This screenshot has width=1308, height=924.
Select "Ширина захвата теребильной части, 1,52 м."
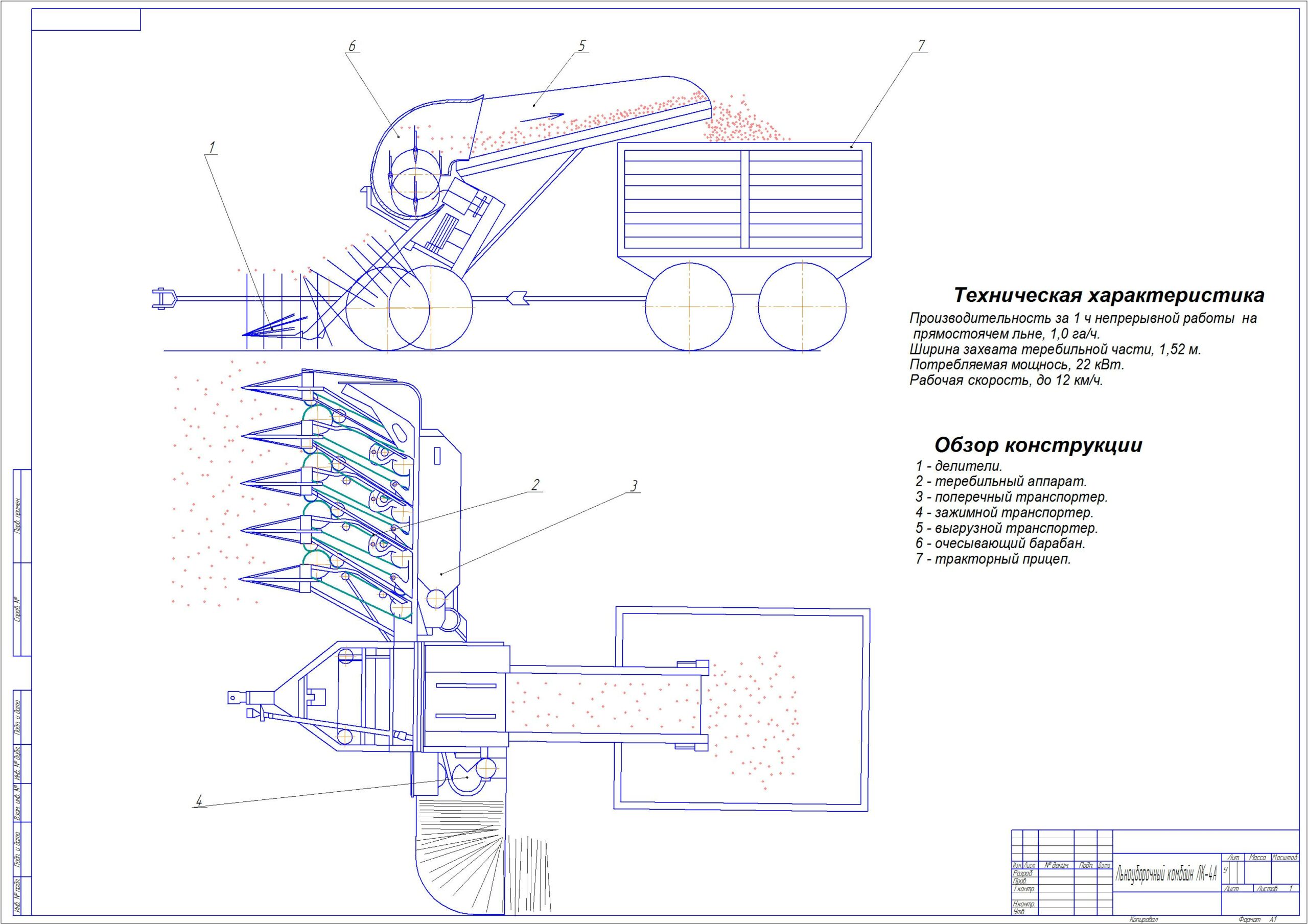tap(1055, 349)
